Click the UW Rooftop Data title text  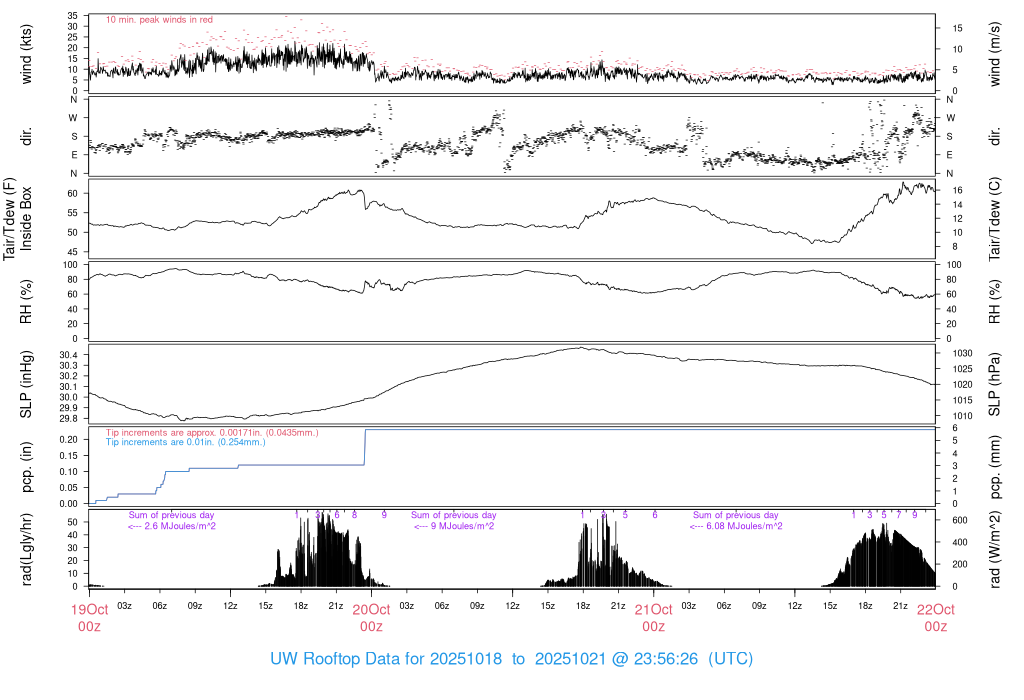pyautogui.click(x=511, y=659)
